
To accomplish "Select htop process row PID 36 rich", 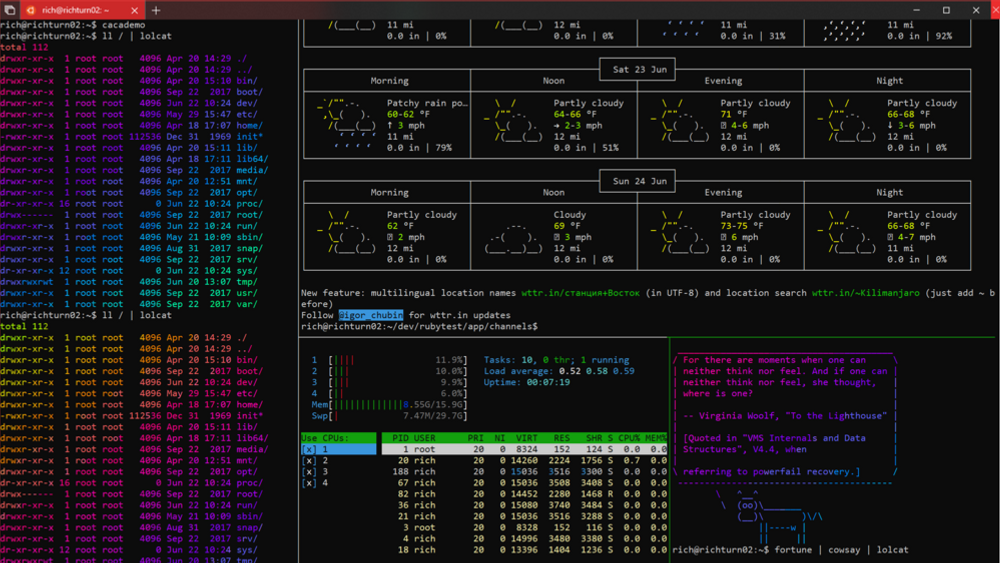I will click(524, 505).
